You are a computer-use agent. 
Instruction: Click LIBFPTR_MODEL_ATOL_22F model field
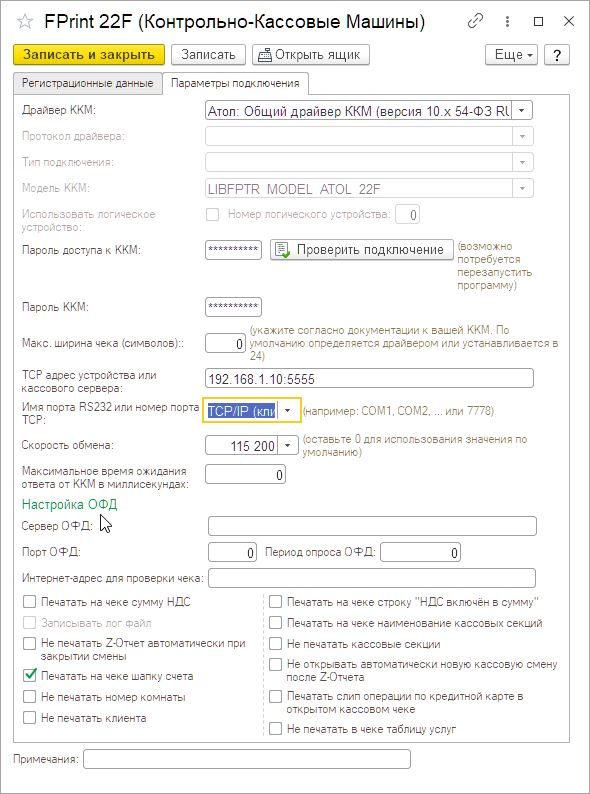coord(359,188)
